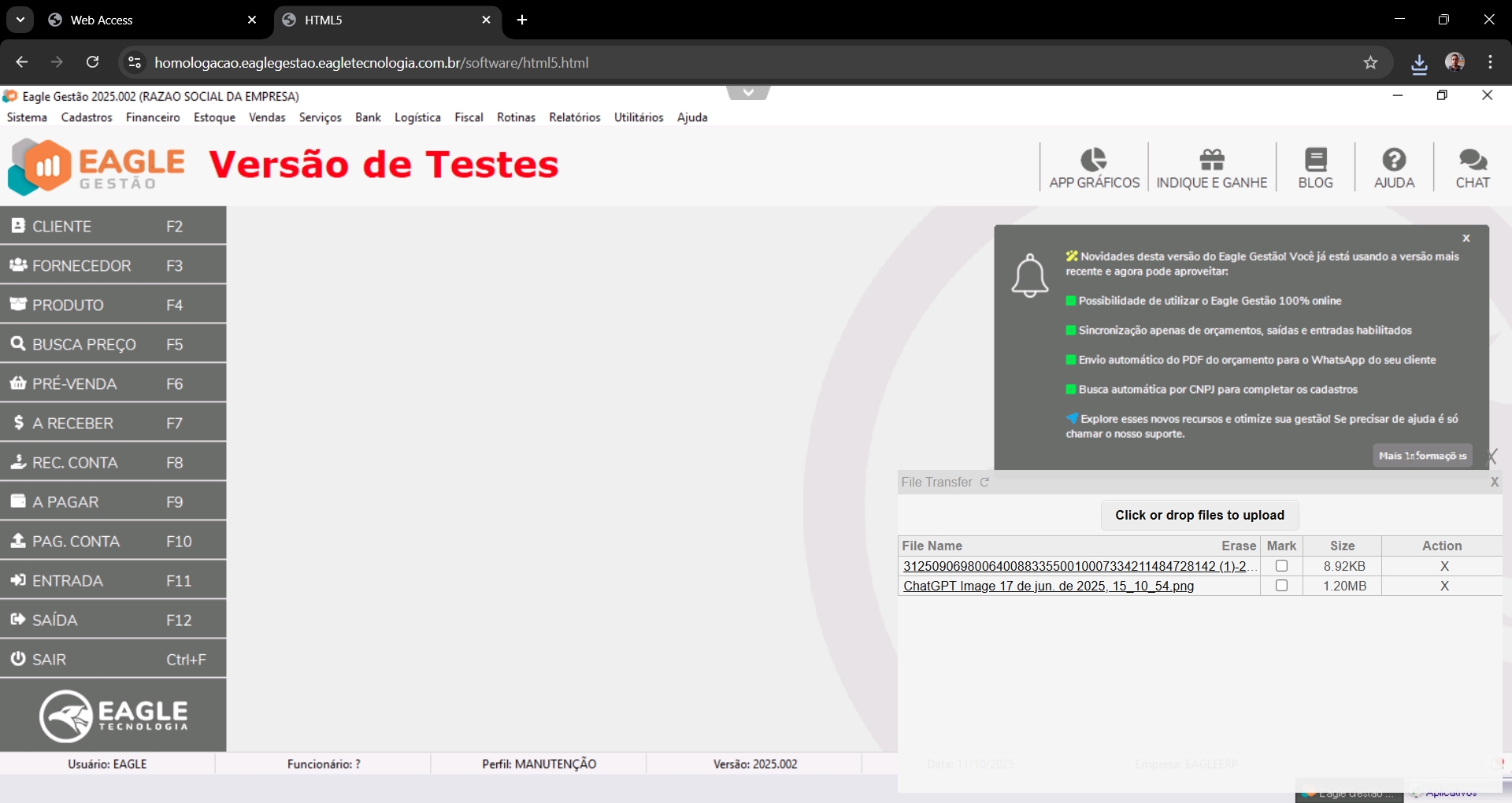Select the HTML5 browser tab

tap(386, 20)
